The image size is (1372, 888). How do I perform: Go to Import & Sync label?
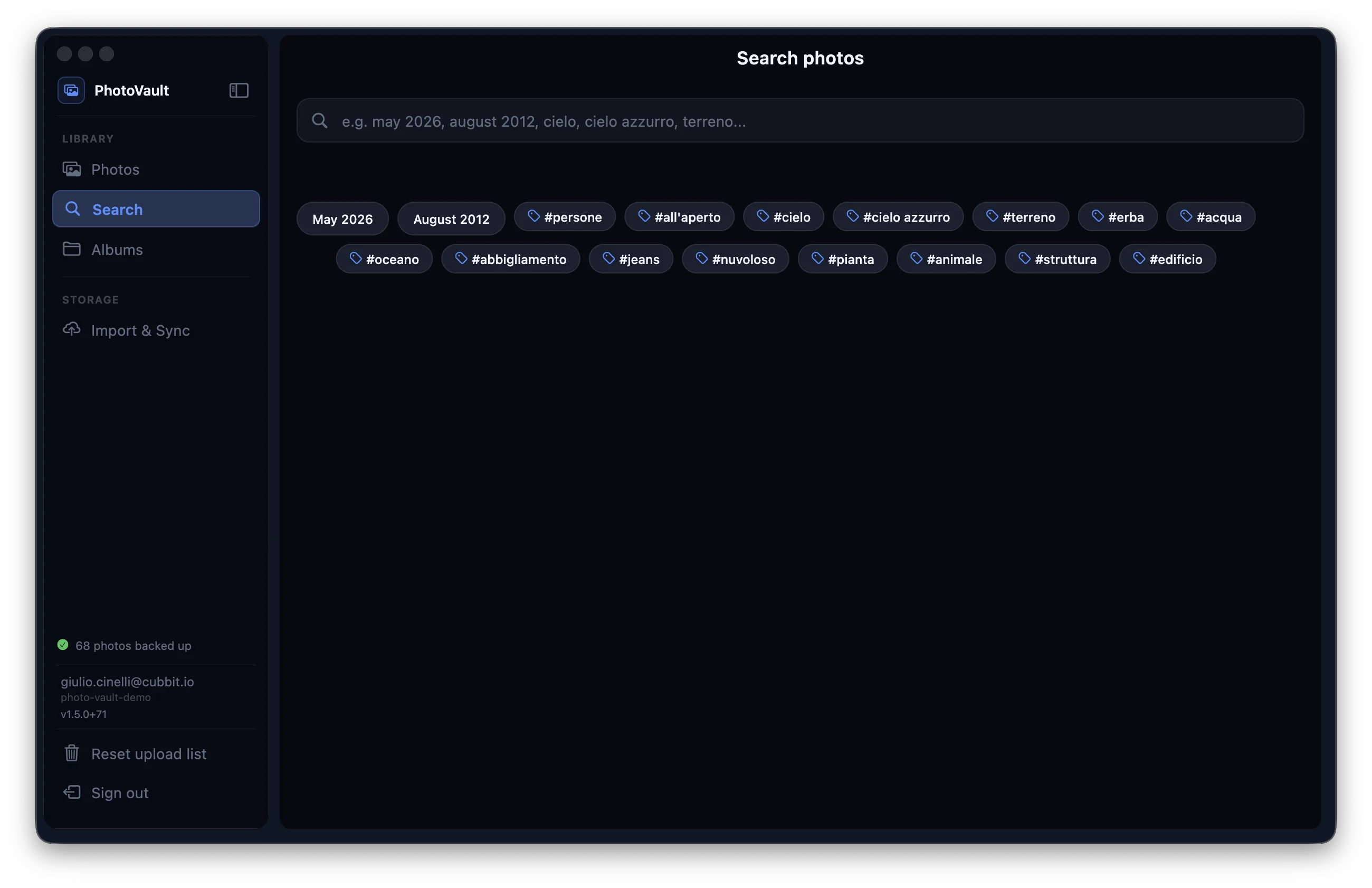click(140, 330)
